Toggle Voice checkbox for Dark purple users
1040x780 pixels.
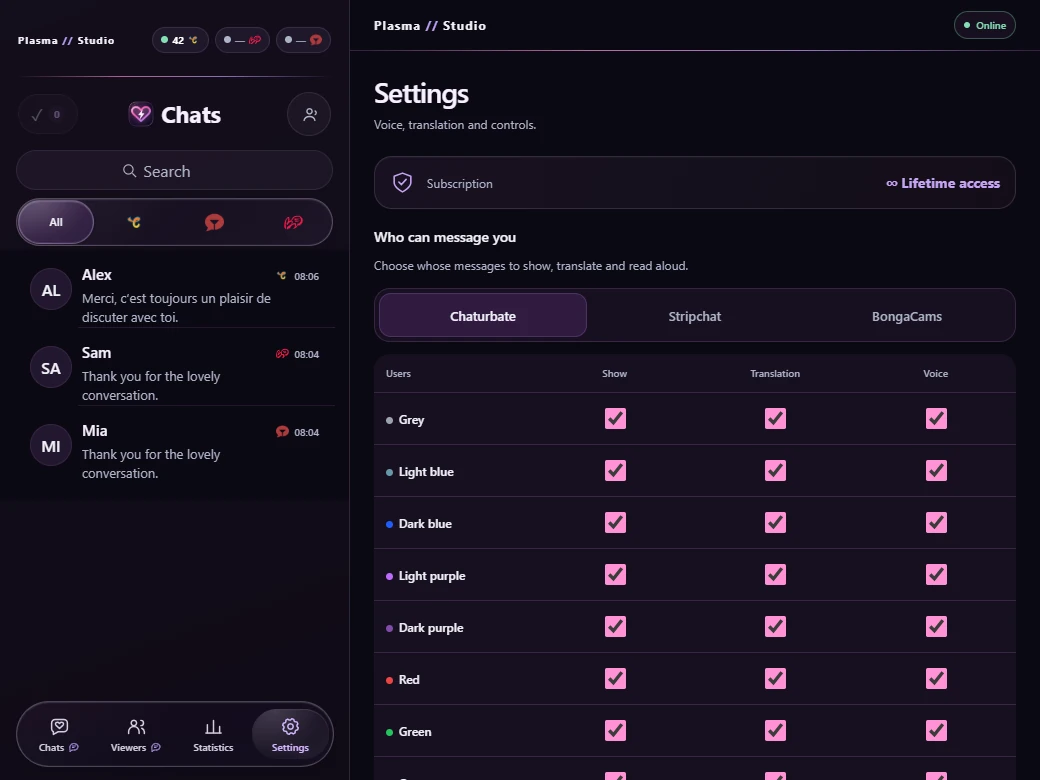936,626
